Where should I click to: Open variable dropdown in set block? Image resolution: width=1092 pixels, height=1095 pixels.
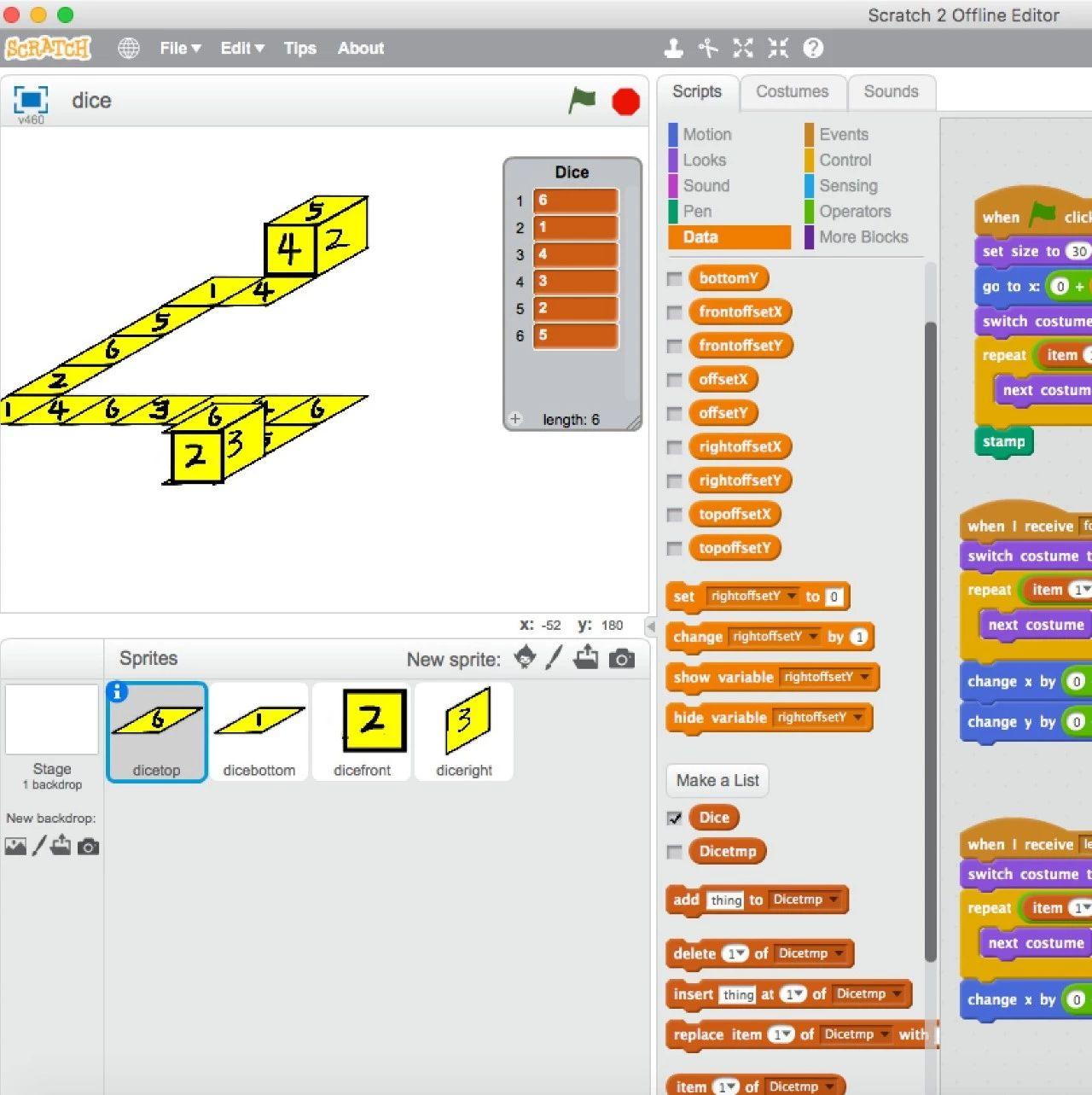(753, 596)
